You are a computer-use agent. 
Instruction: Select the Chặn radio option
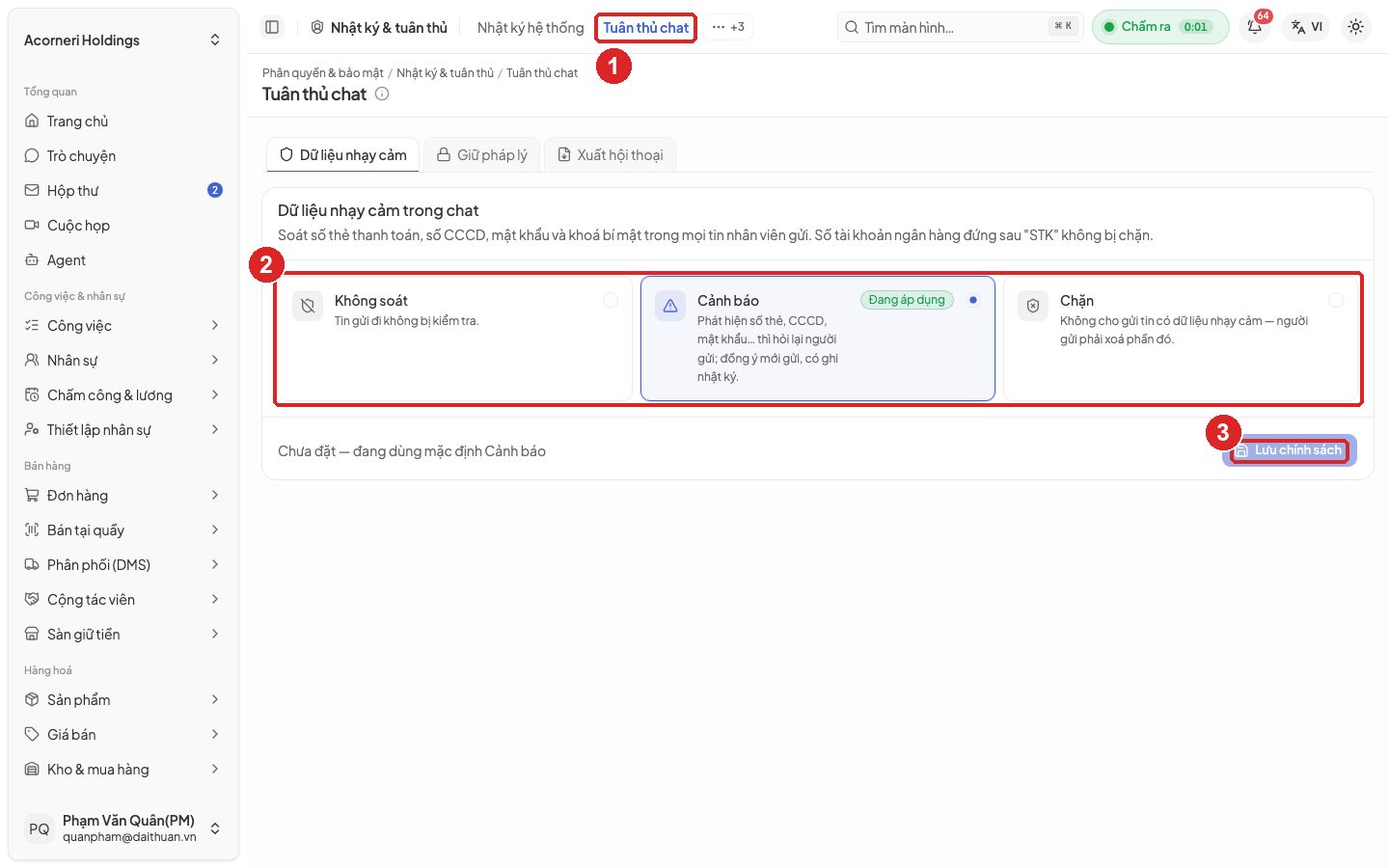pos(1336,300)
